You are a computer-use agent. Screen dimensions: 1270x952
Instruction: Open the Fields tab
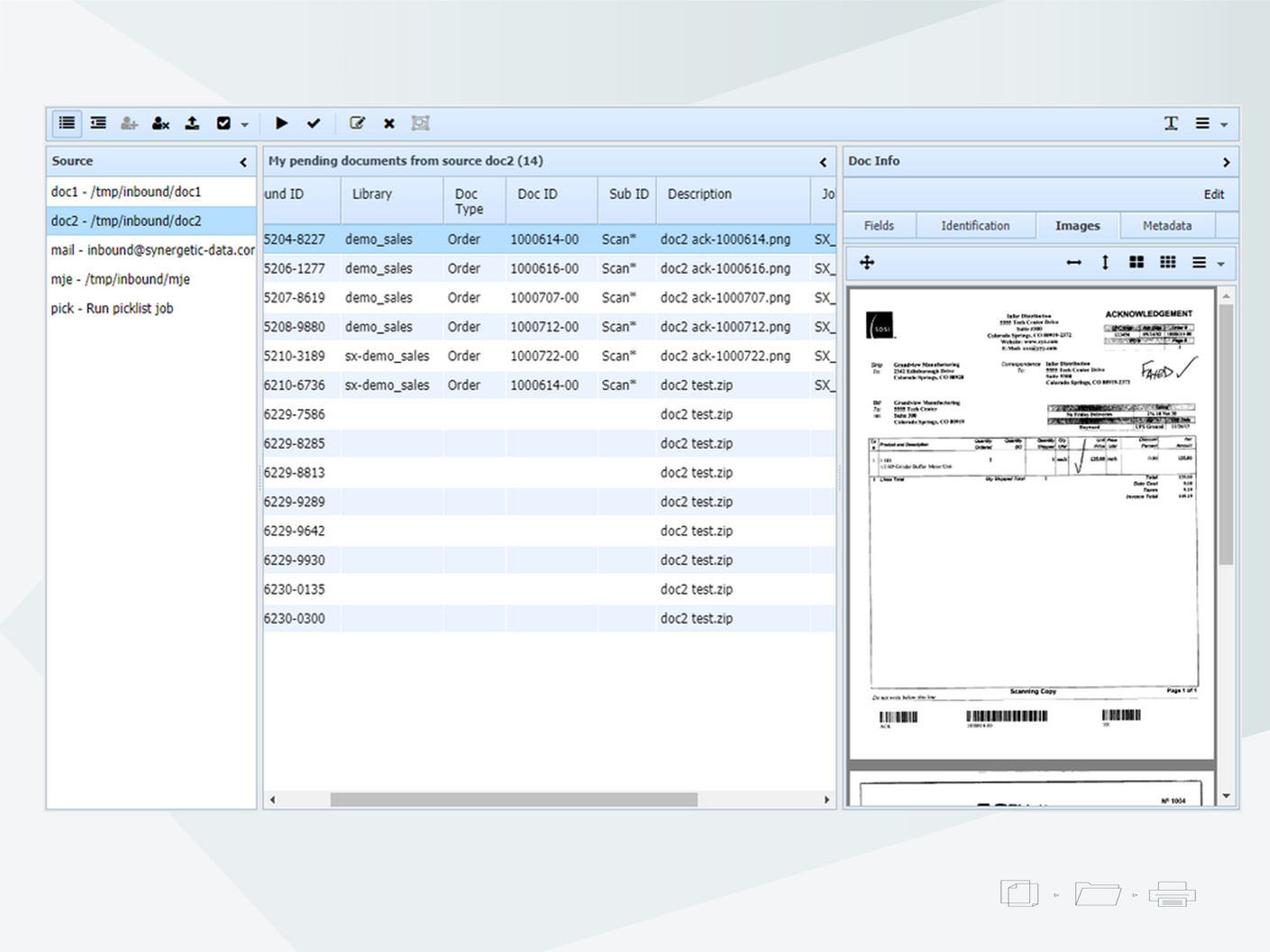tap(879, 225)
